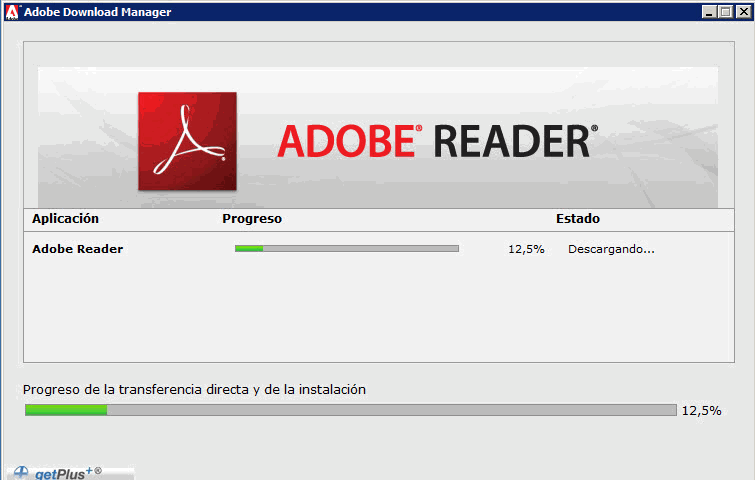Click the Adobe icon in title bar
This screenshot has width=755, height=480.
pyautogui.click(x=12, y=12)
